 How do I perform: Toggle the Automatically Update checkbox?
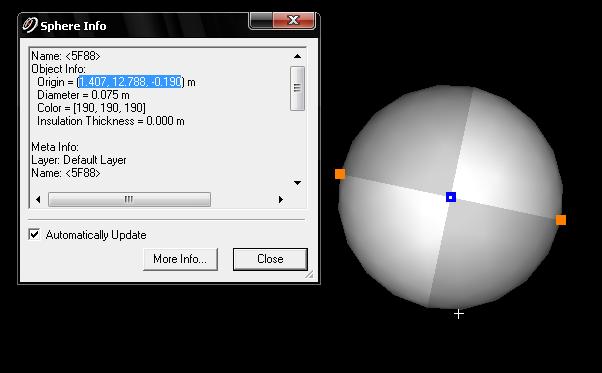(34, 234)
